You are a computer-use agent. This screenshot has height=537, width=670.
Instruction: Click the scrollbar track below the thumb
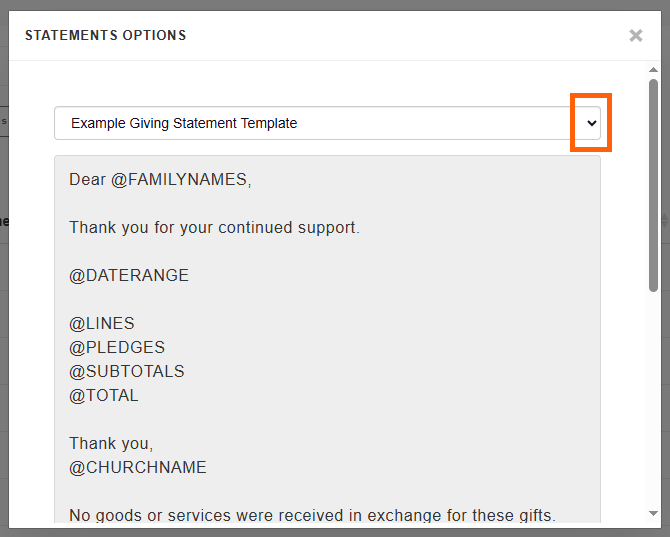tap(653, 400)
